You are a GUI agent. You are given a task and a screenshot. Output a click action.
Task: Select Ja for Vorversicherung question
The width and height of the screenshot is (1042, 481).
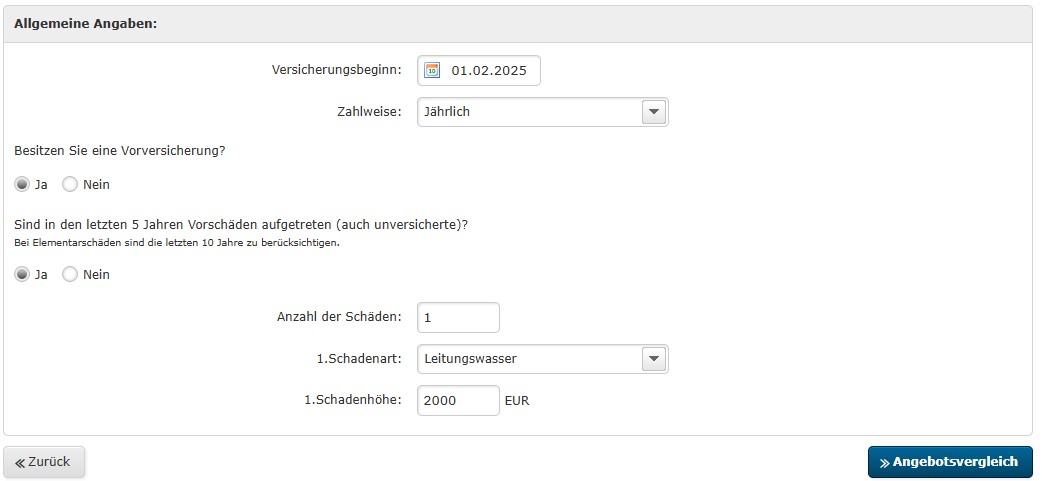click(22, 185)
